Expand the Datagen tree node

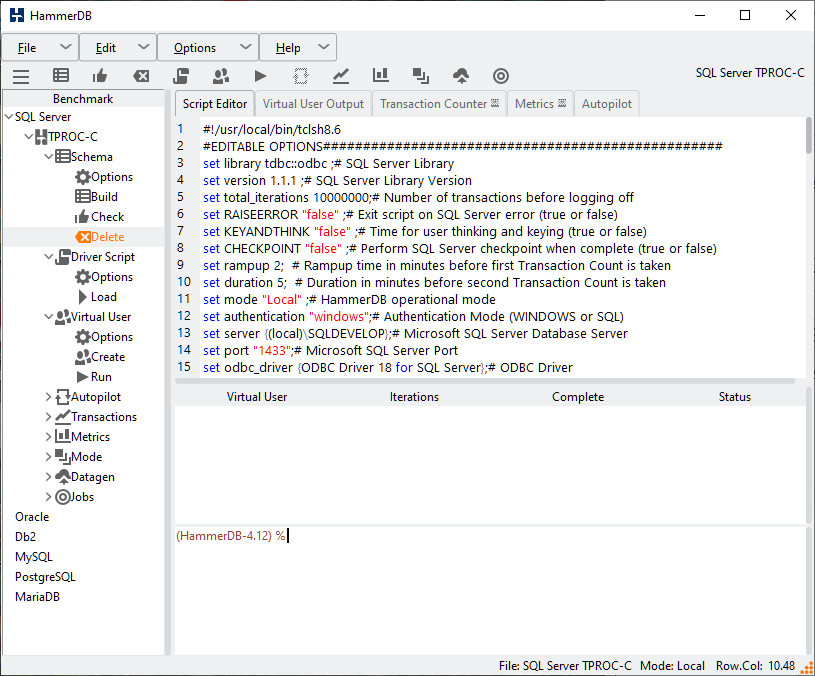coord(48,477)
